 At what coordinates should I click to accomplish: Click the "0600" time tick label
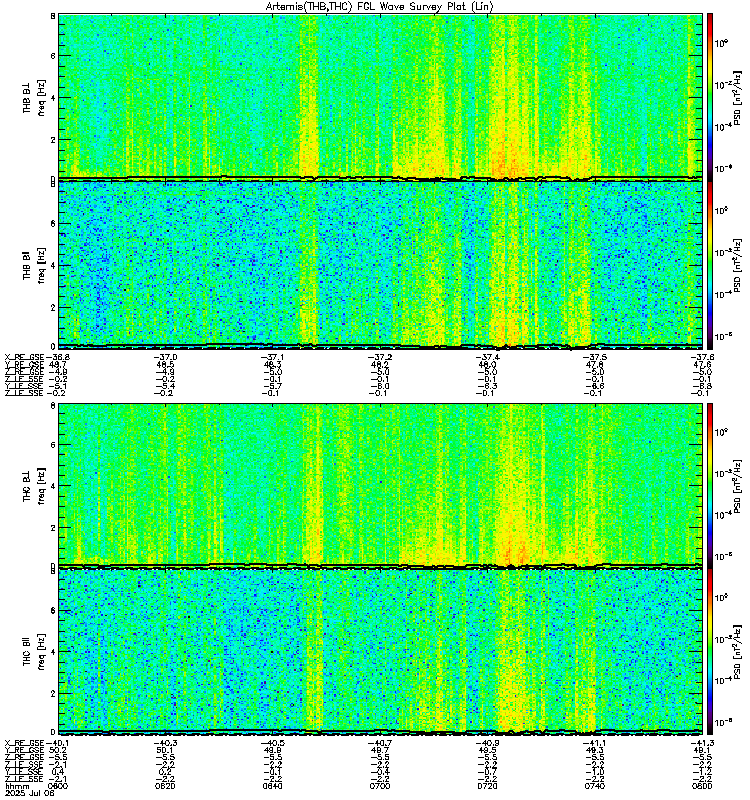pos(59,786)
